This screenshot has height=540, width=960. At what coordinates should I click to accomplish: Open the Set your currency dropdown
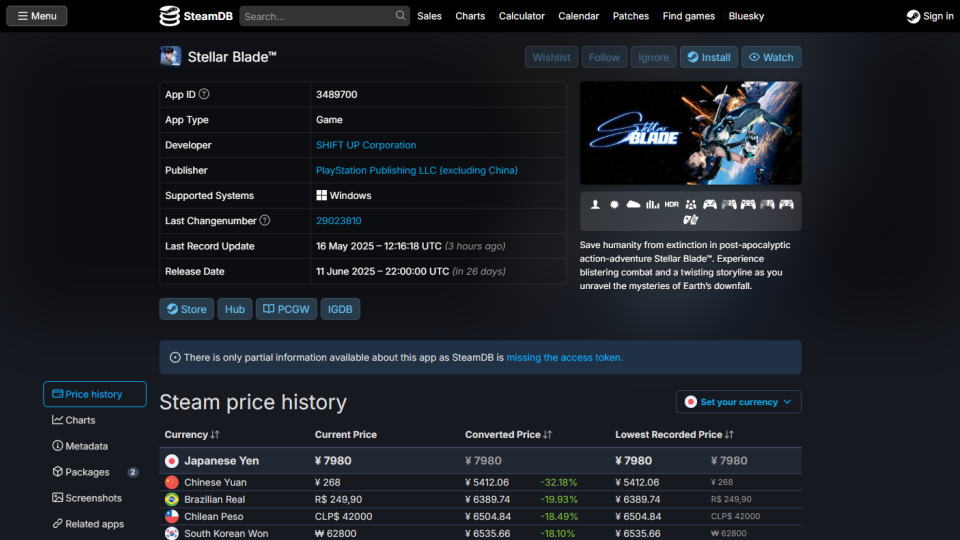pos(738,402)
